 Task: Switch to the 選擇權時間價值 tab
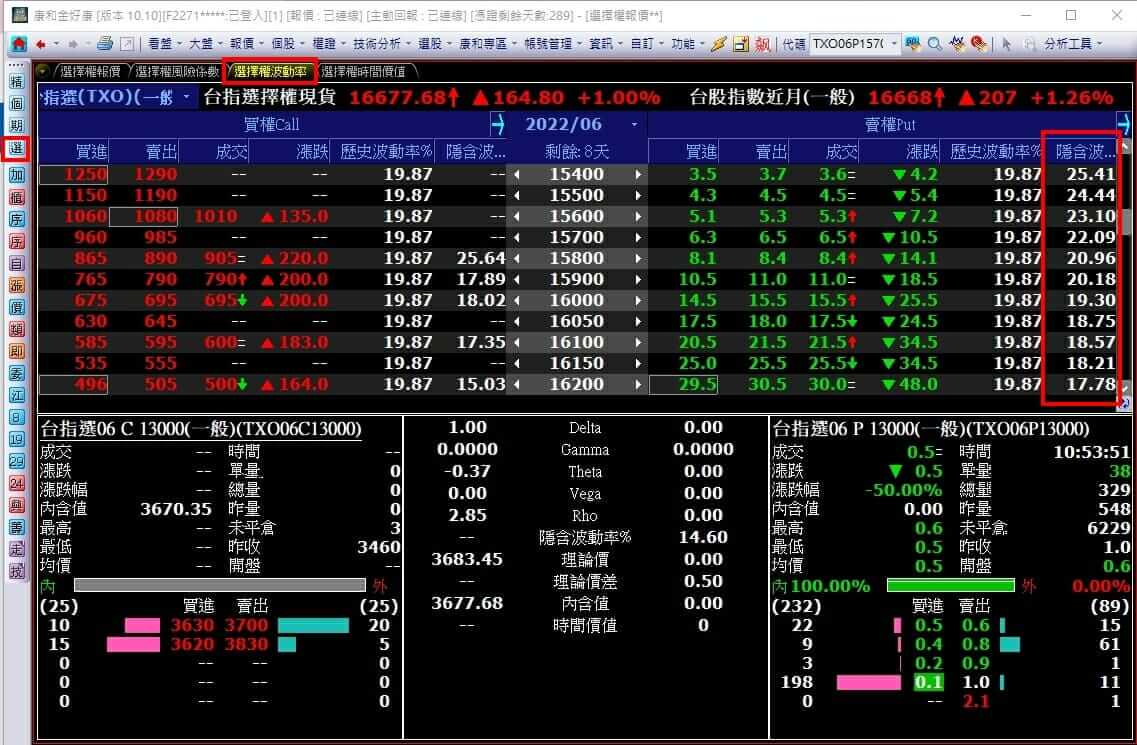click(x=362, y=71)
